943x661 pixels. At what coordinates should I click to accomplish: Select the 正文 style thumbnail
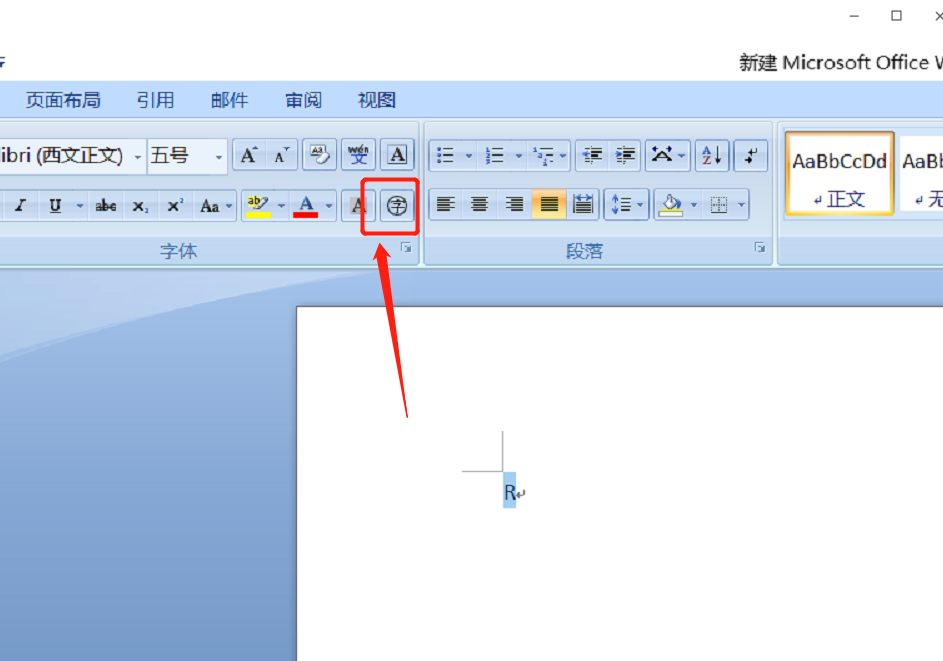(x=839, y=174)
